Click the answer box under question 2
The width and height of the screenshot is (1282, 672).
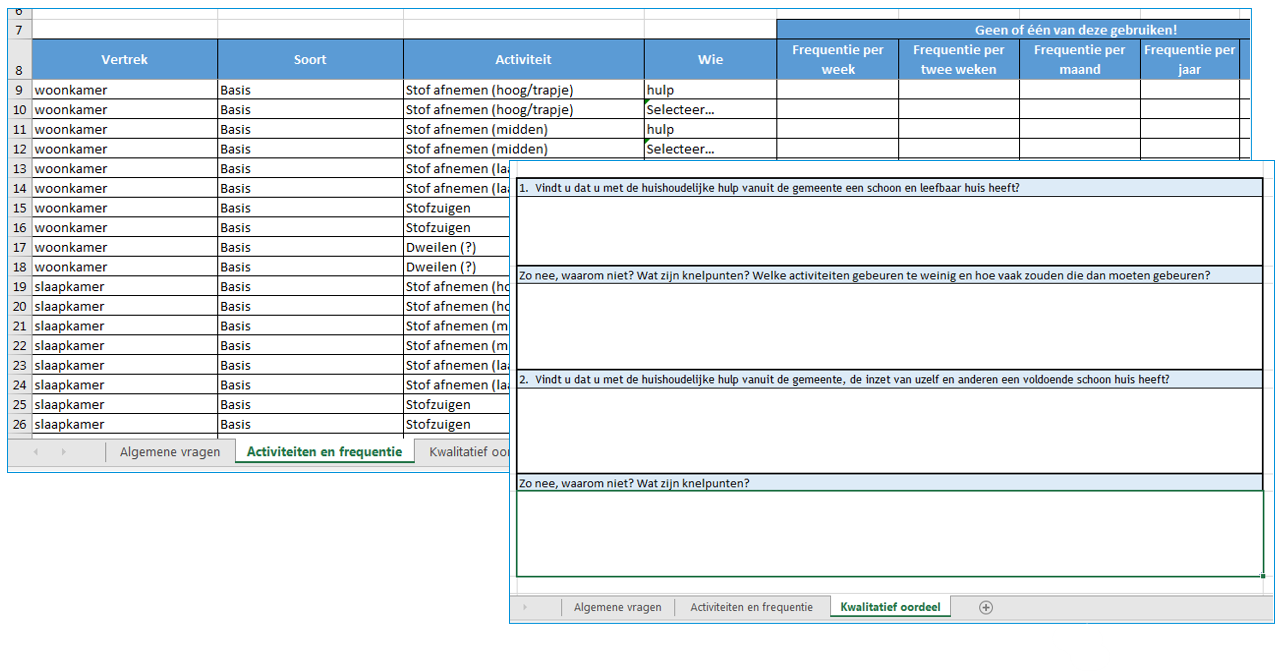(x=889, y=430)
